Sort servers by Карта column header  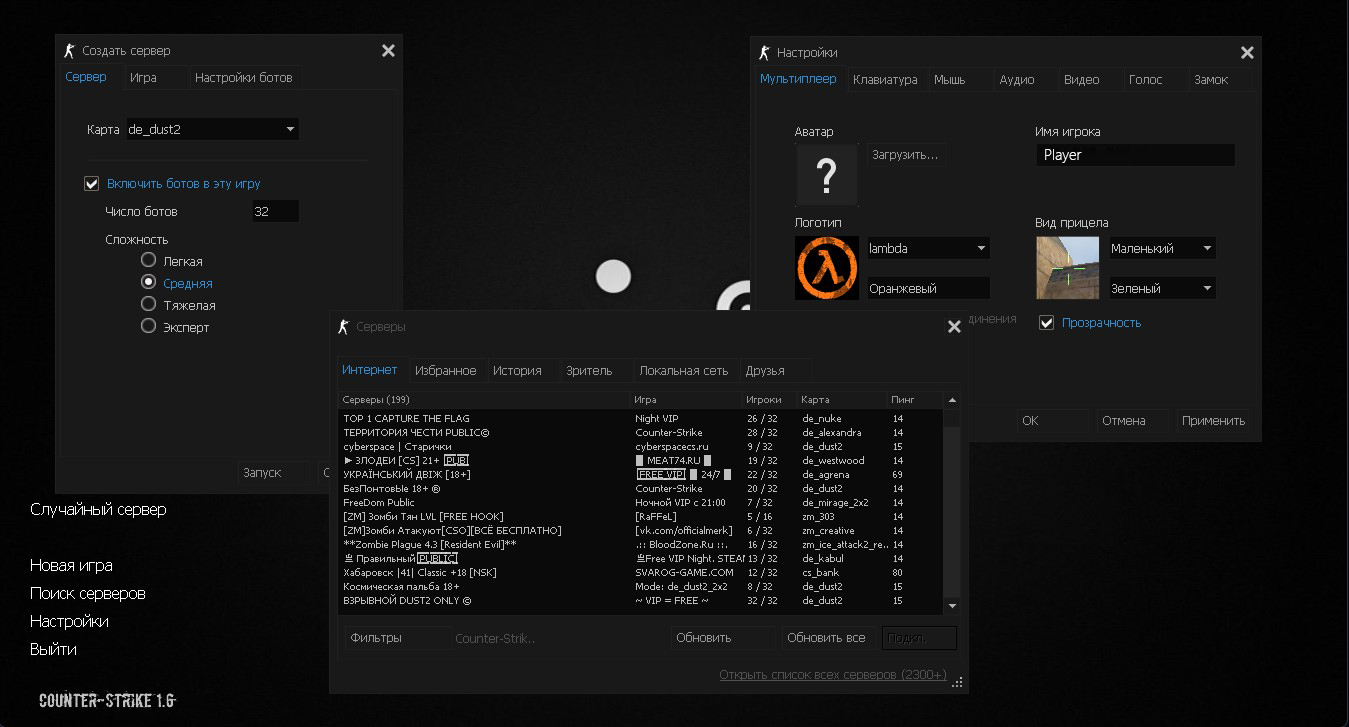(842, 400)
